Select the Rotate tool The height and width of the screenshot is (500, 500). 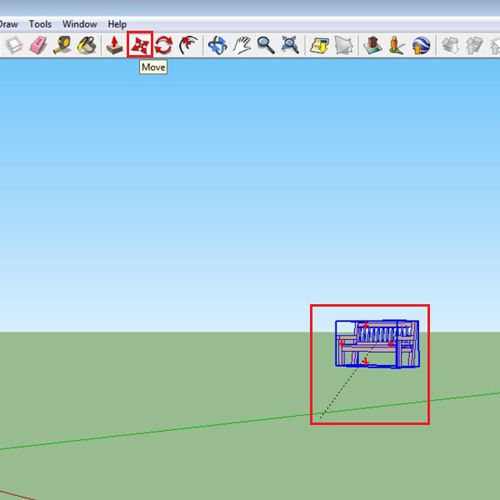(x=164, y=45)
